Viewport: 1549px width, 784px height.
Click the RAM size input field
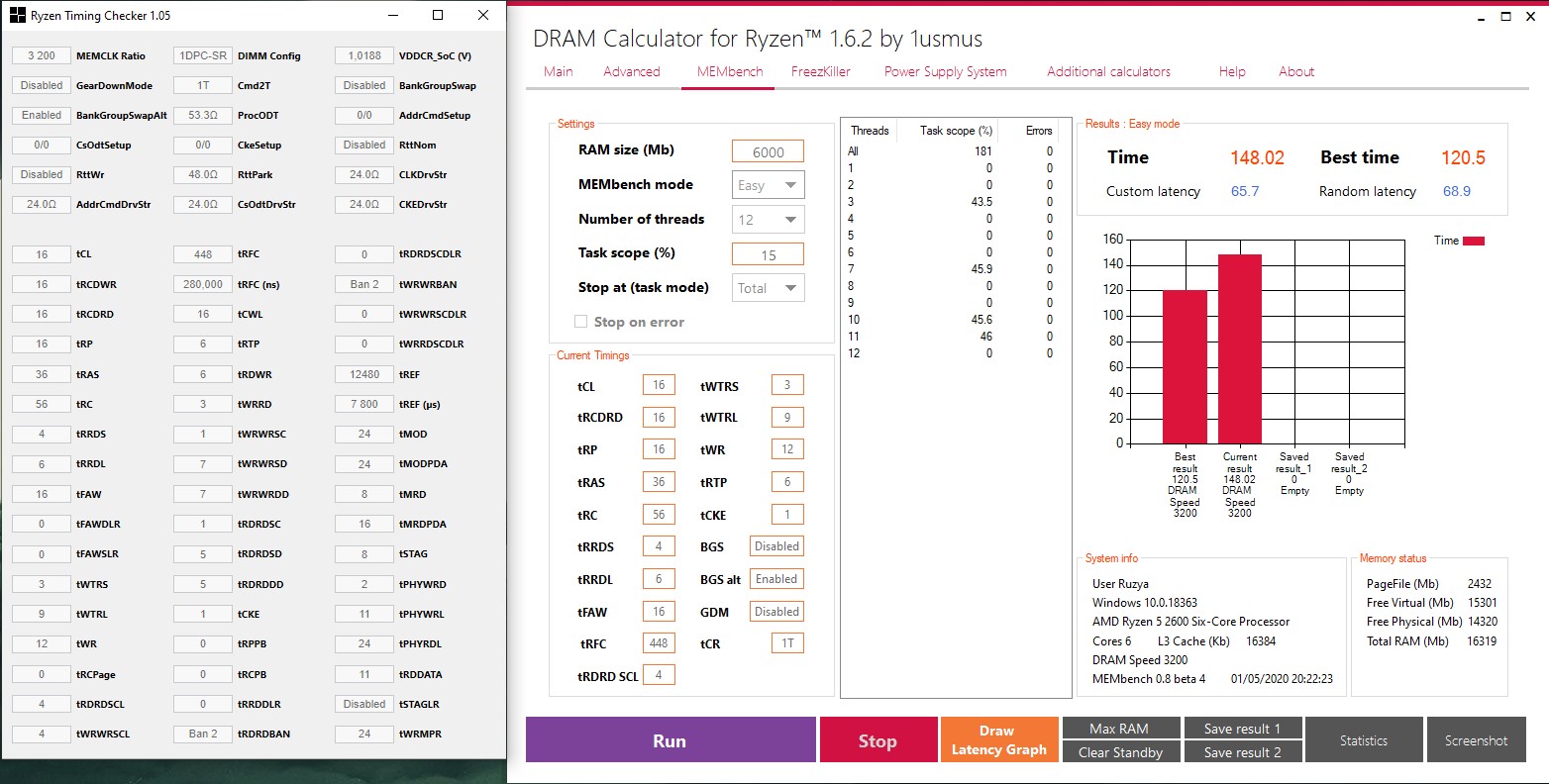coord(769,151)
